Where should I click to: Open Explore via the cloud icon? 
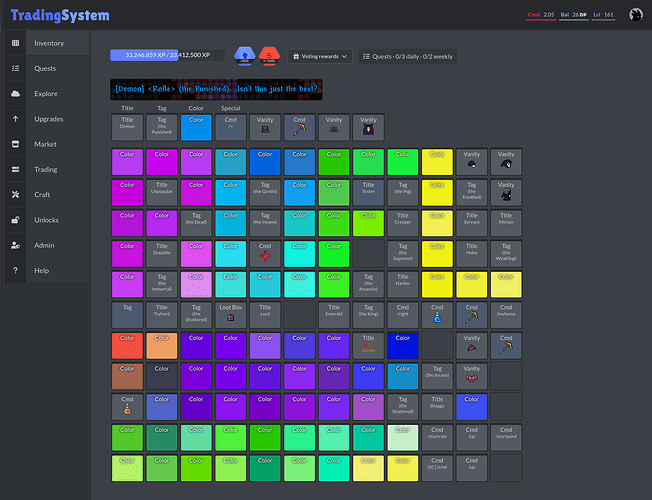click(x=15, y=94)
